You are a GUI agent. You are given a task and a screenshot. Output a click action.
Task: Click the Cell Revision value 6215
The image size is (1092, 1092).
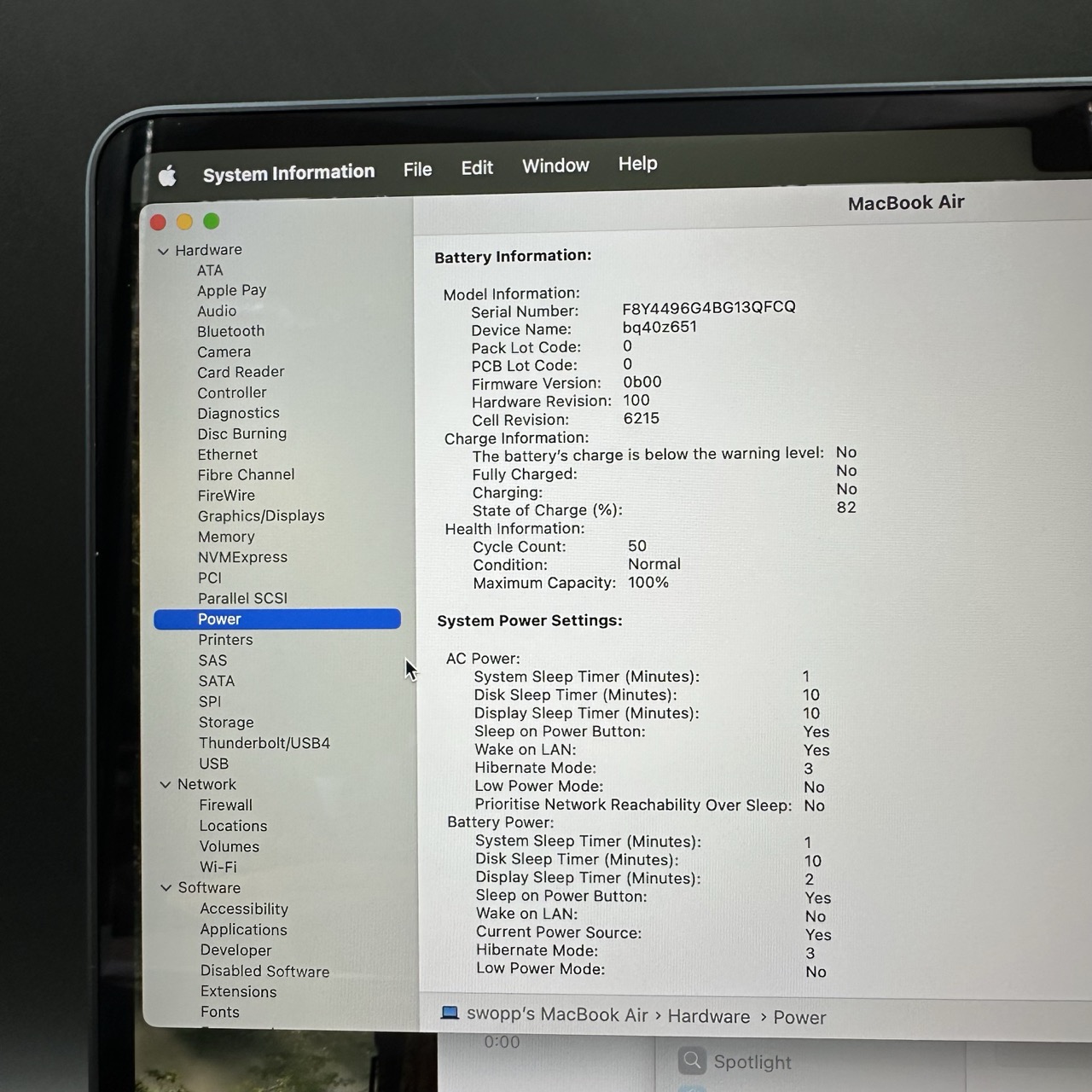[x=642, y=419]
